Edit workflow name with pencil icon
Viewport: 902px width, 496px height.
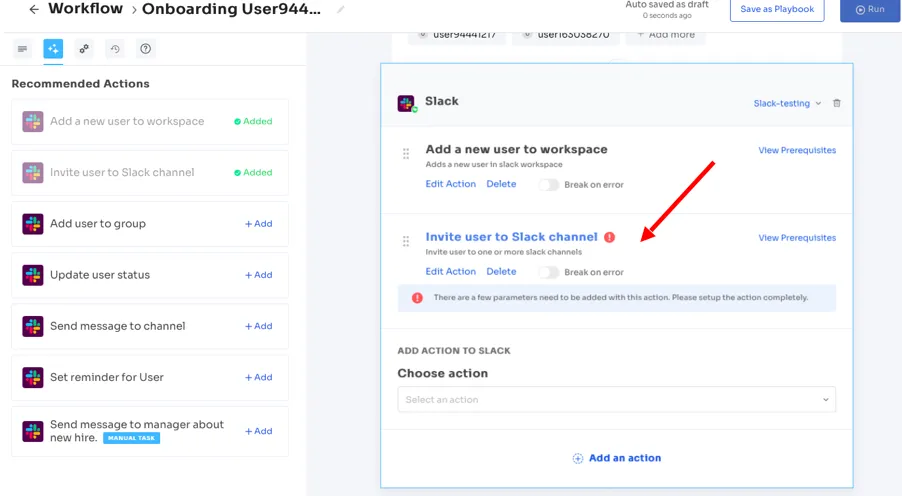[341, 9]
